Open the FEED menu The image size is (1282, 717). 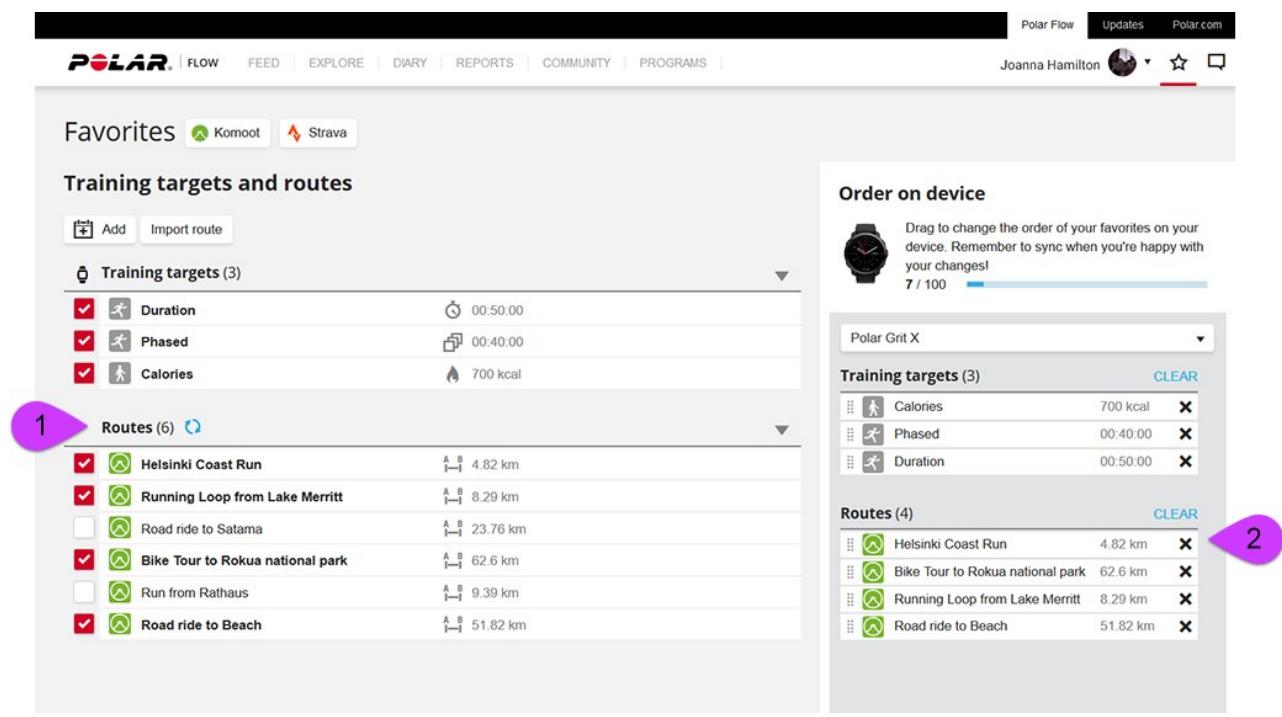(x=264, y=63)
